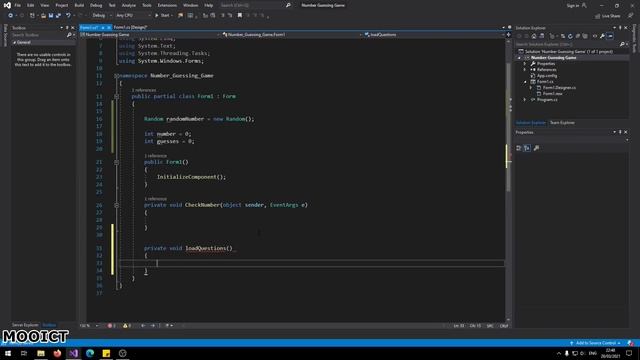Viewport: 640px width, 360px height.
Task: Open the Number_Guessing_Game.Form1 class dropdown
Action: (x=291, y=35)
